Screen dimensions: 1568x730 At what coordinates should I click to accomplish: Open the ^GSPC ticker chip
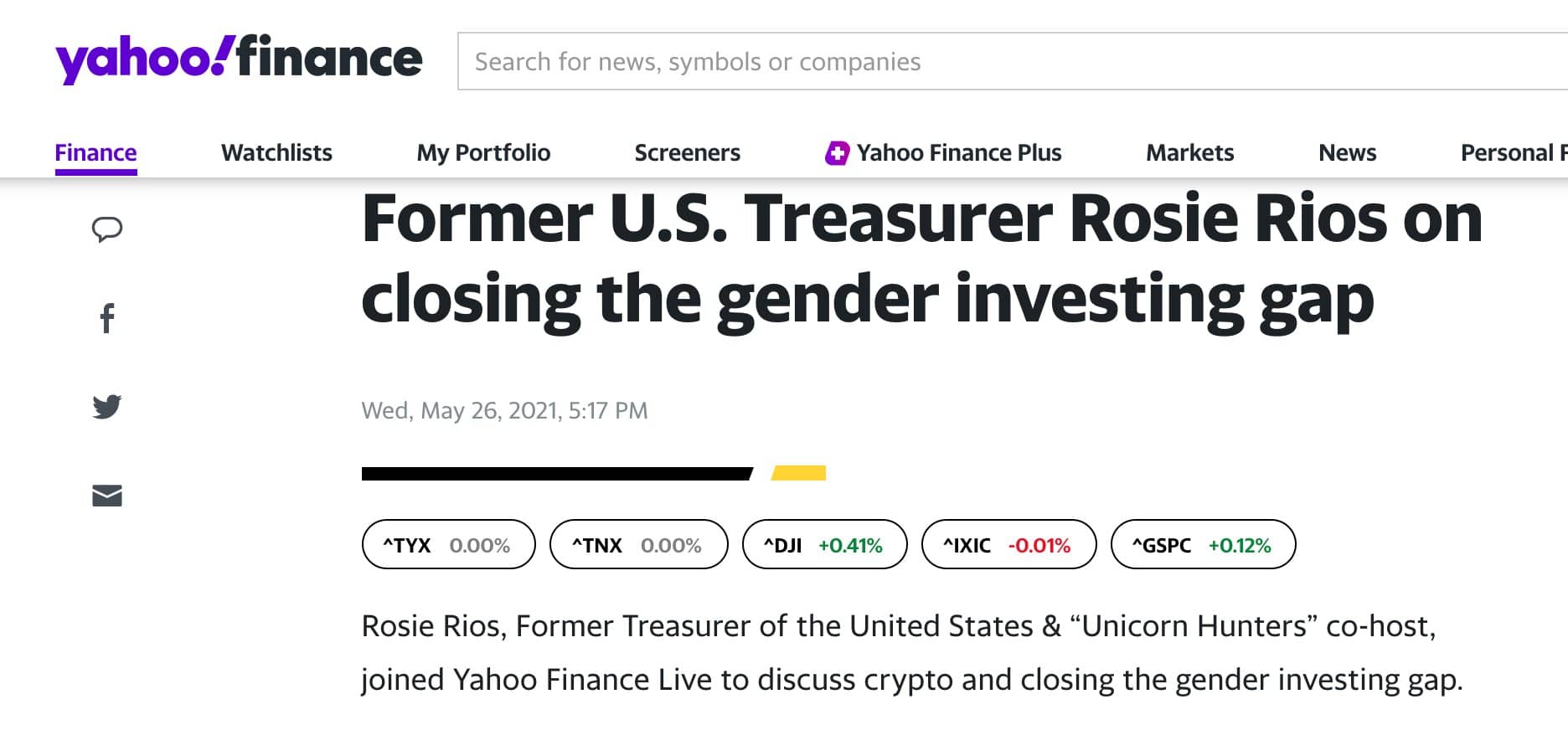1204,544
